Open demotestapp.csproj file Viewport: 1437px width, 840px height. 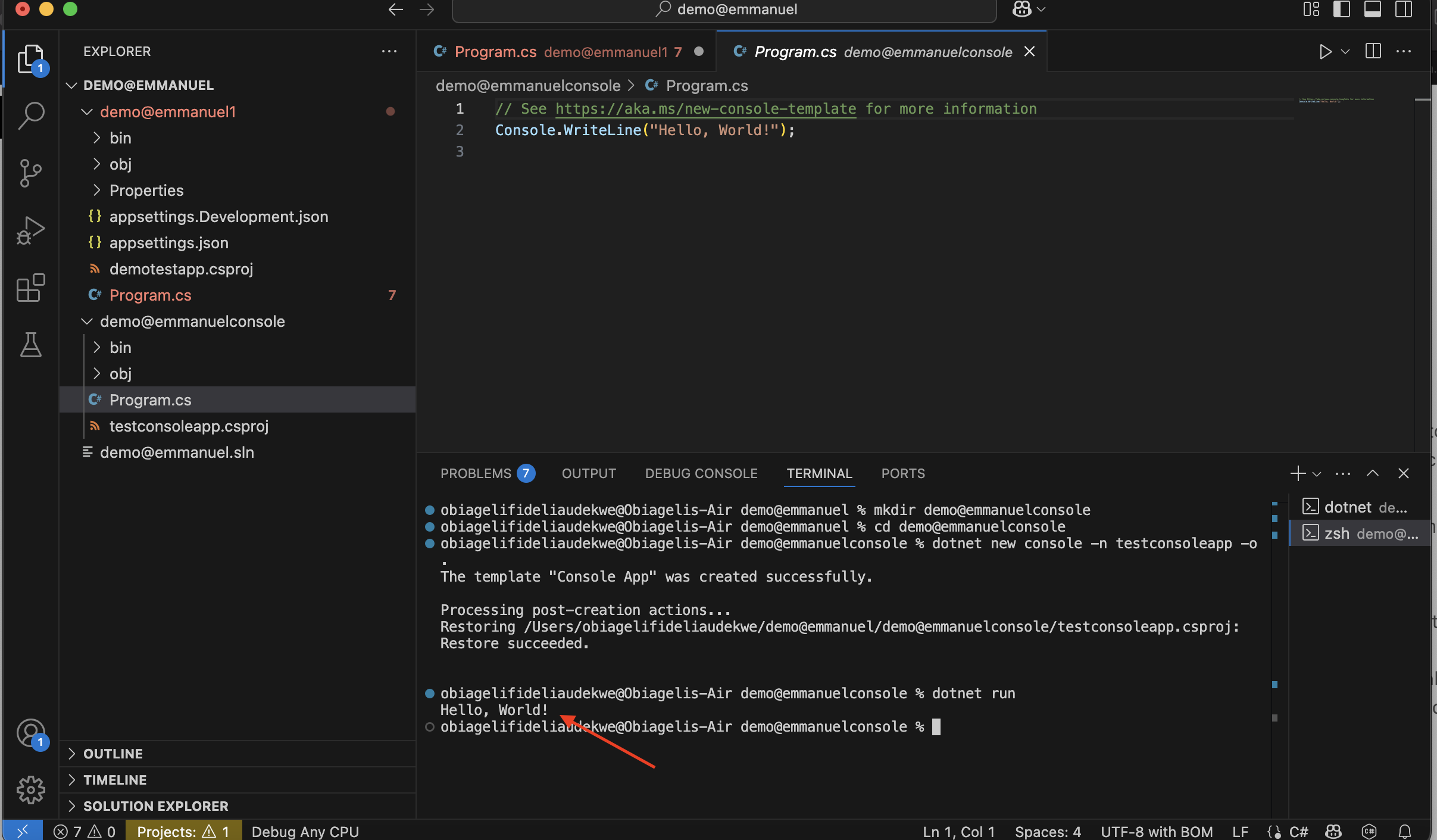click(181, 268)
